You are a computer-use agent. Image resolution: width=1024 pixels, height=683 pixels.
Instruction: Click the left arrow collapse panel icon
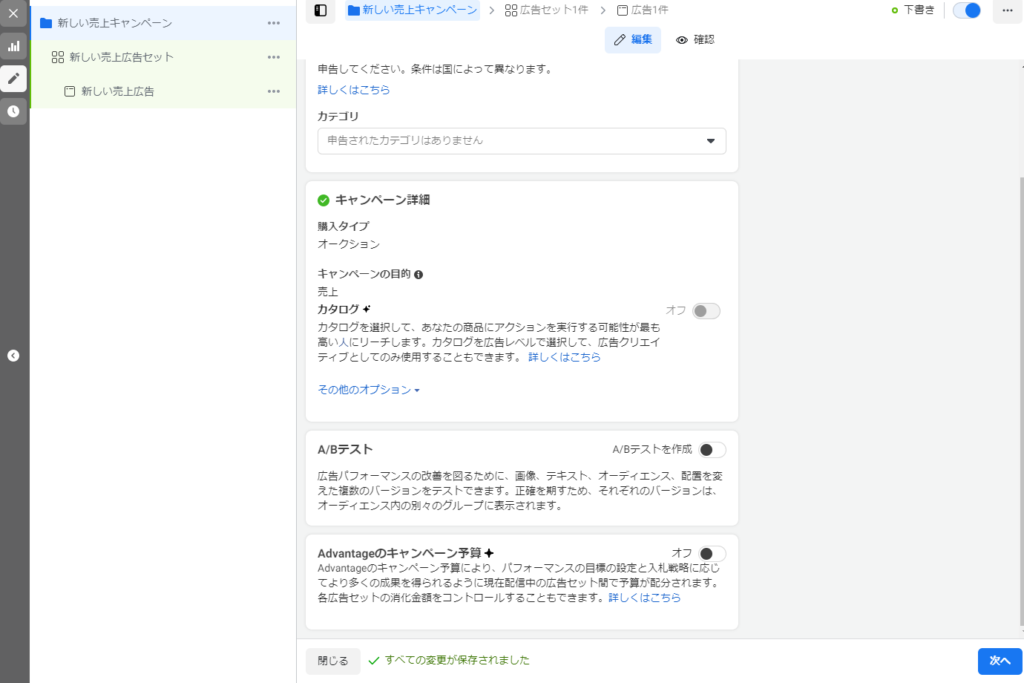(x=13, y=355)
